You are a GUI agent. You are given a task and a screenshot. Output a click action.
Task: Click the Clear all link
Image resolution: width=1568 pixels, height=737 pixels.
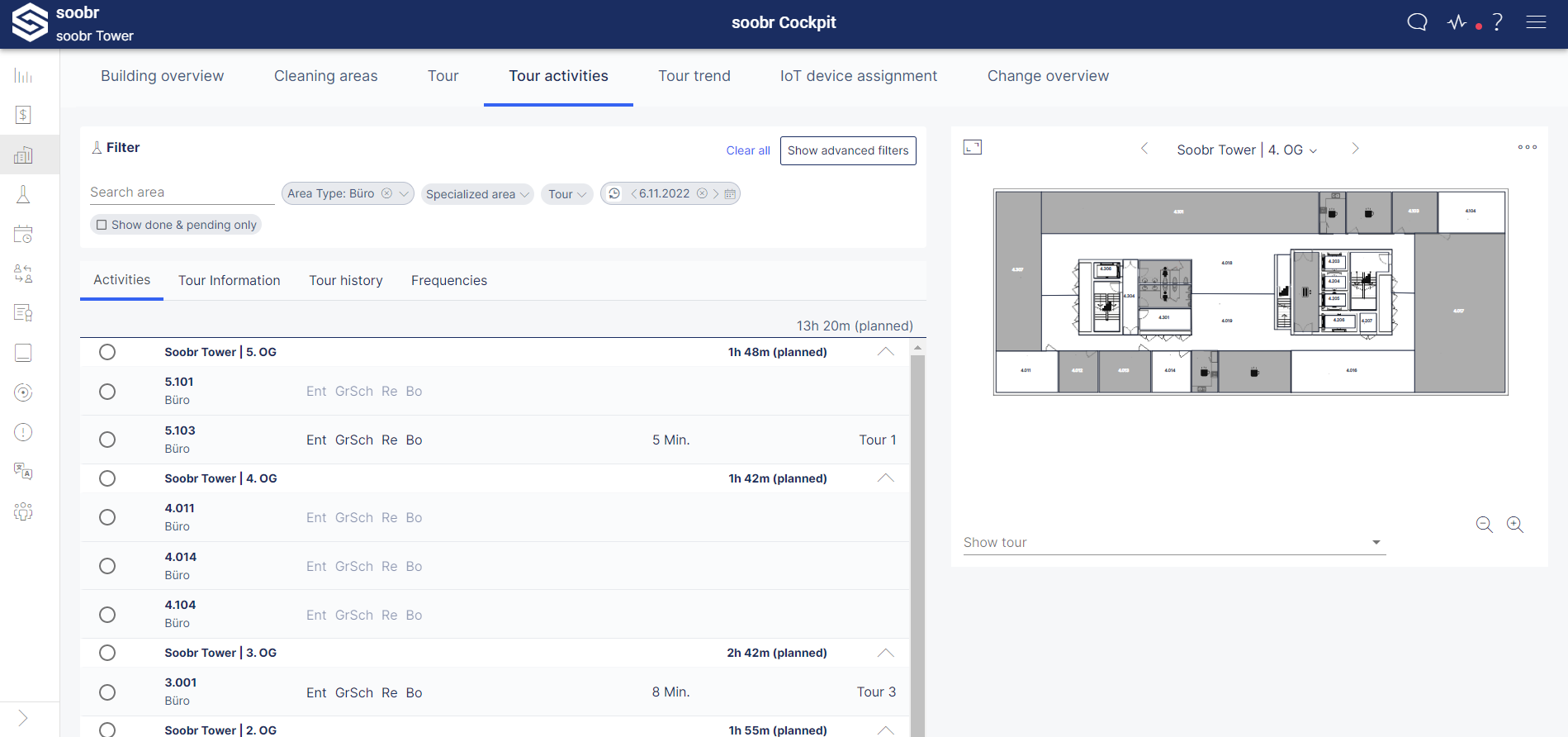(748, 150)
